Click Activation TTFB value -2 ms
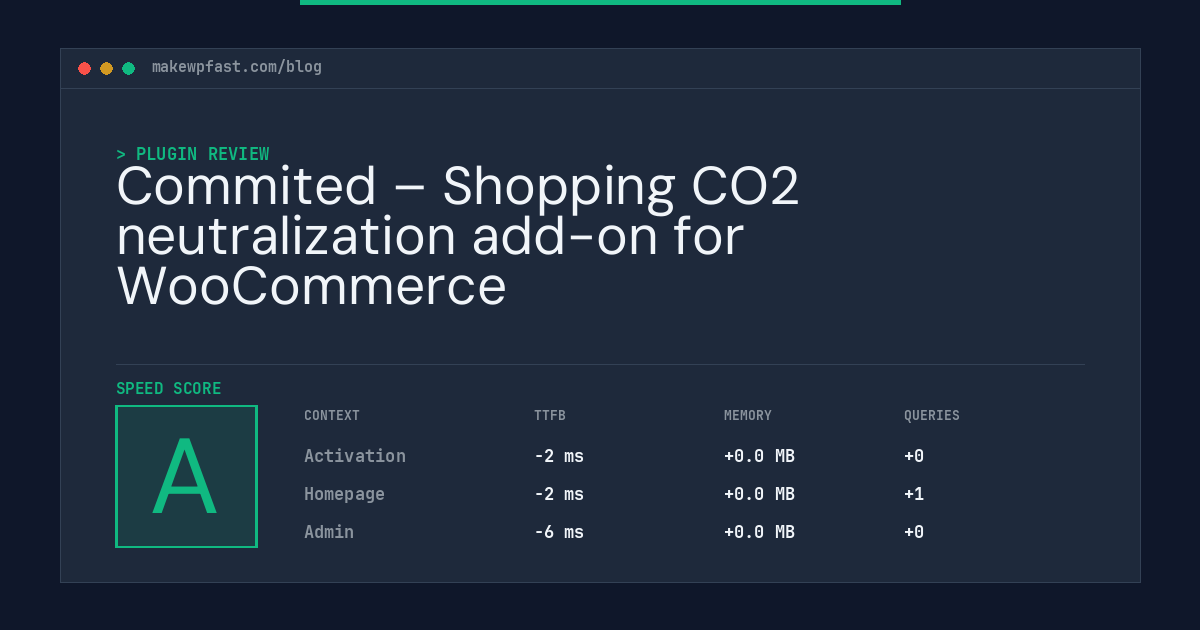This screenshot has width=1200, height=630. pos(559,456)
